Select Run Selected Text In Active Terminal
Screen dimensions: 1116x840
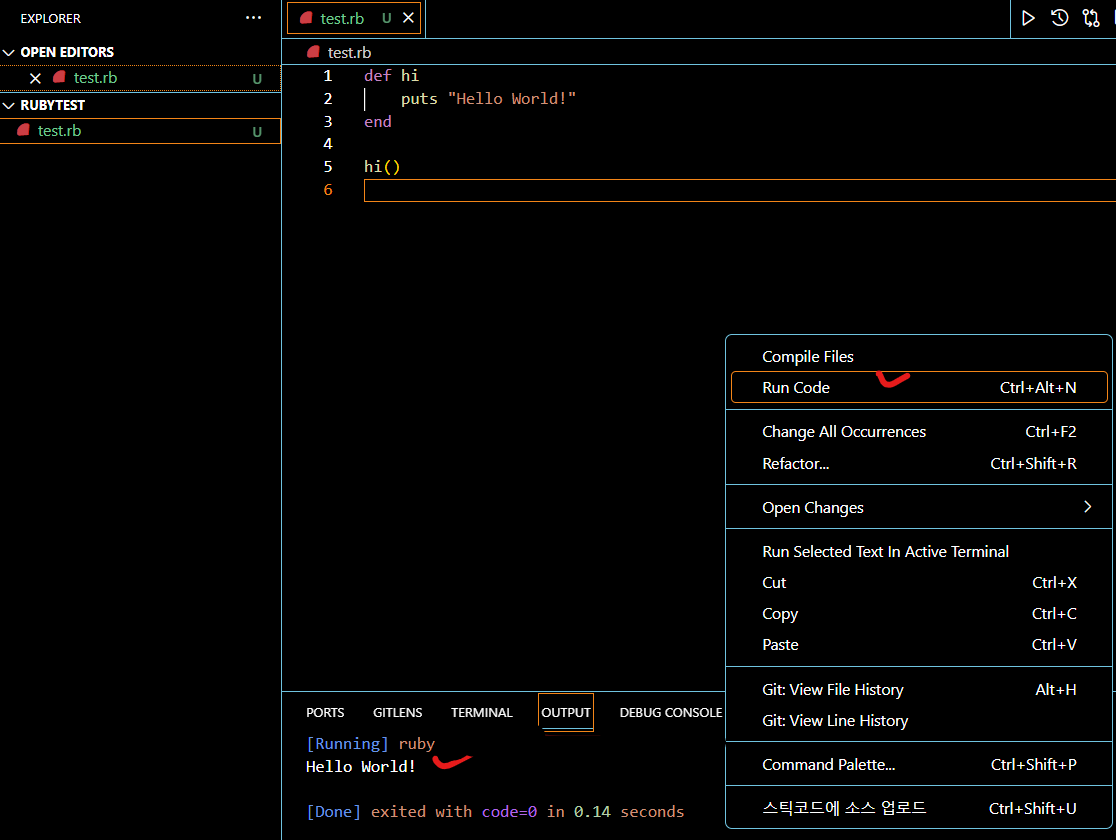918,552
